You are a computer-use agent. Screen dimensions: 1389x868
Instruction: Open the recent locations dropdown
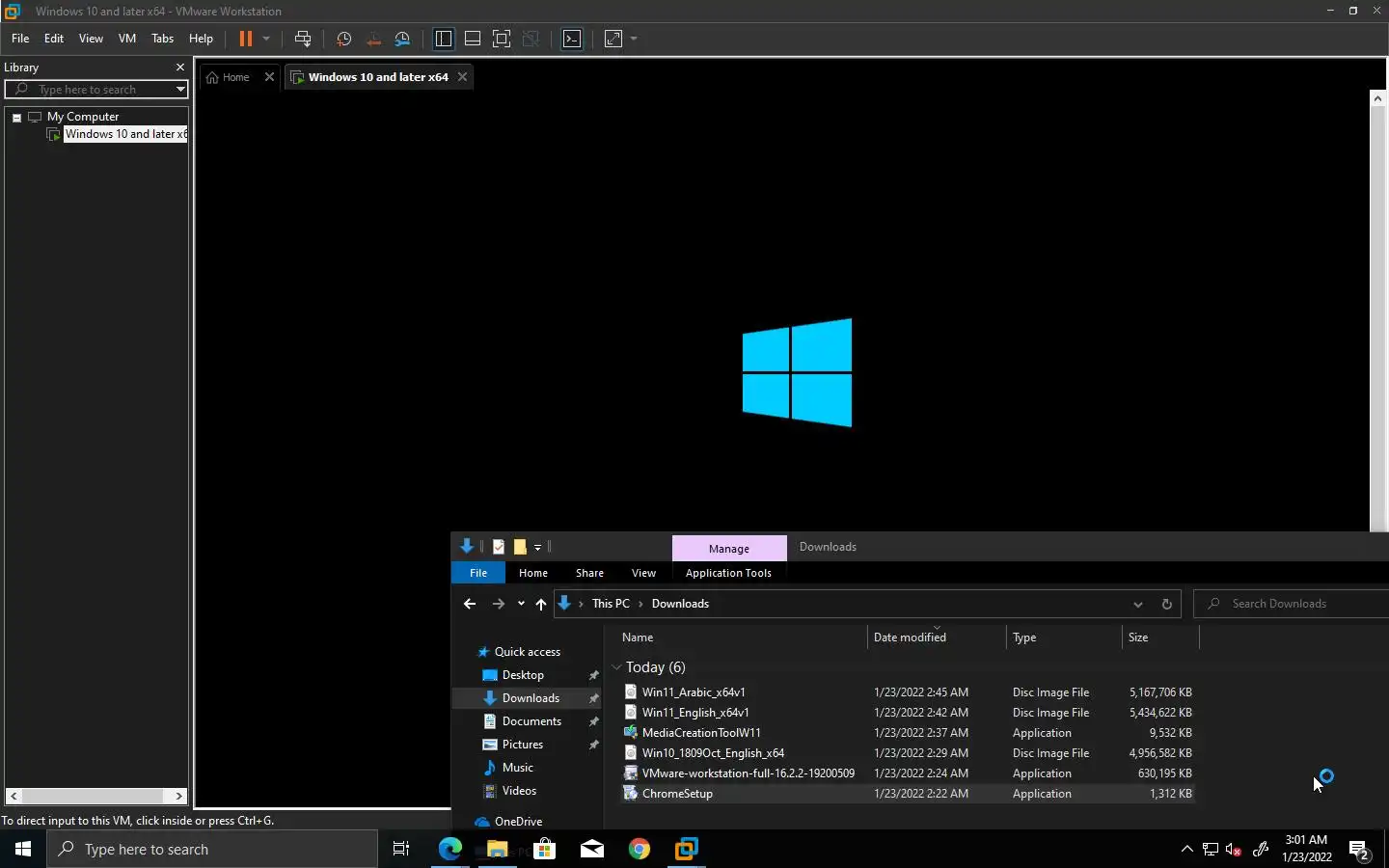tap(521, 604)
